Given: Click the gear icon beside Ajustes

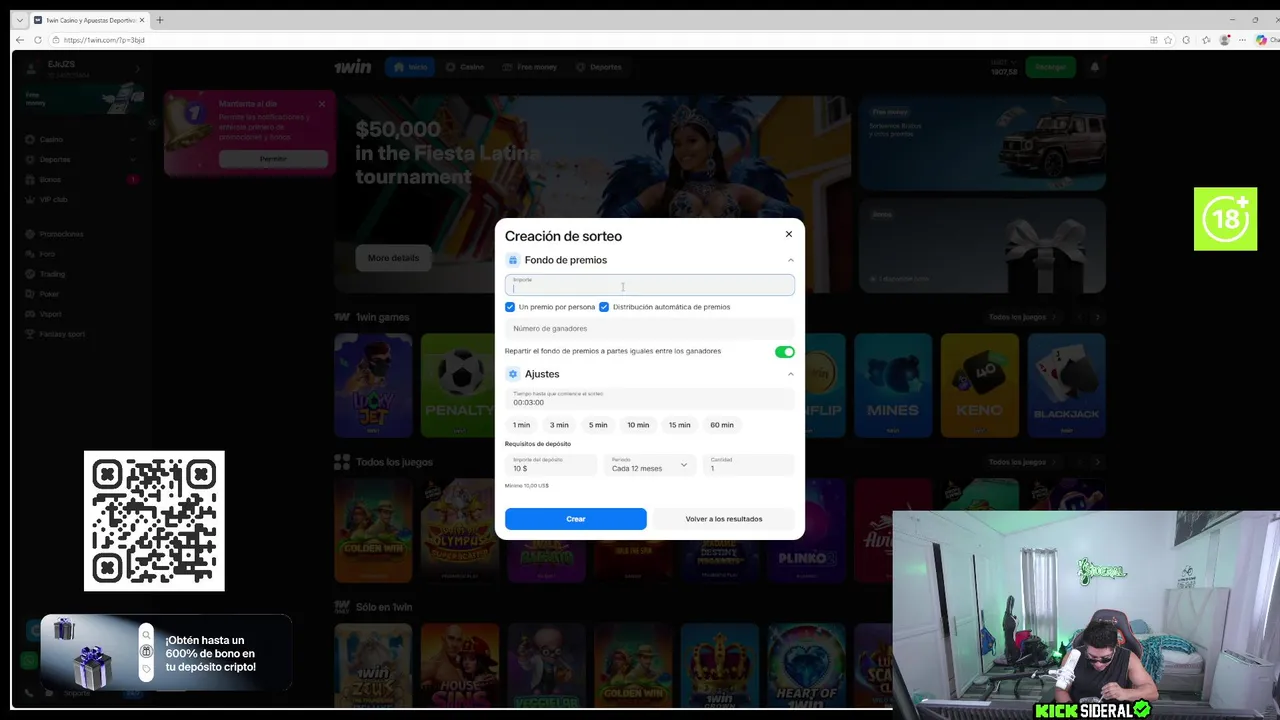Looking at the screenshot, I should (513, 374).
